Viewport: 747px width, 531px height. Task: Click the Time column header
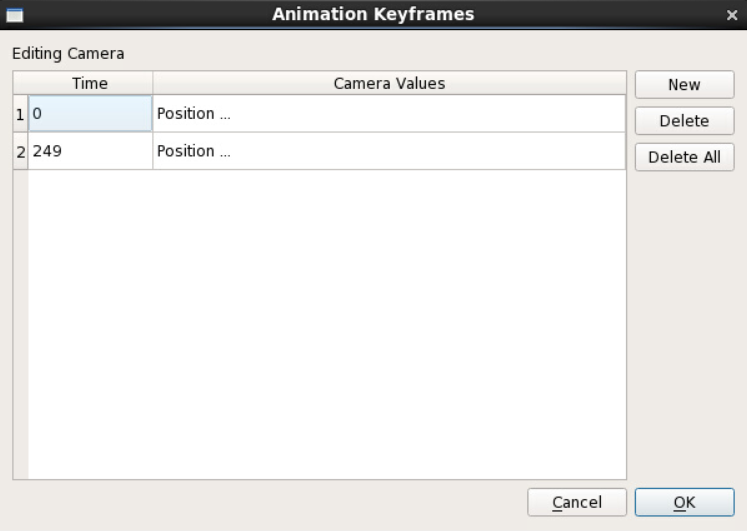click(90, 83)
